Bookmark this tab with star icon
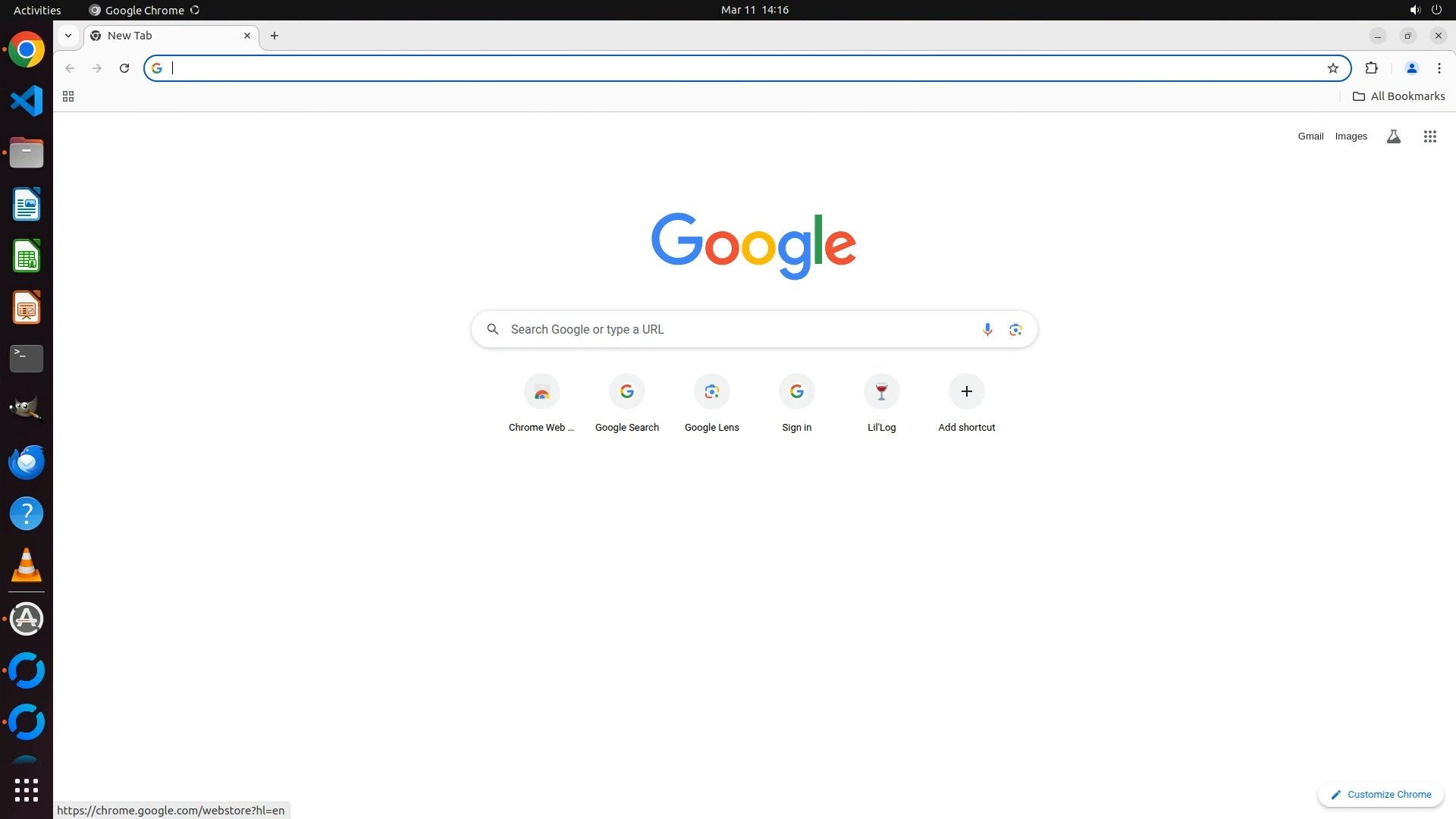The width and height of the screenshot is (1456, 819). (1333, 68)
